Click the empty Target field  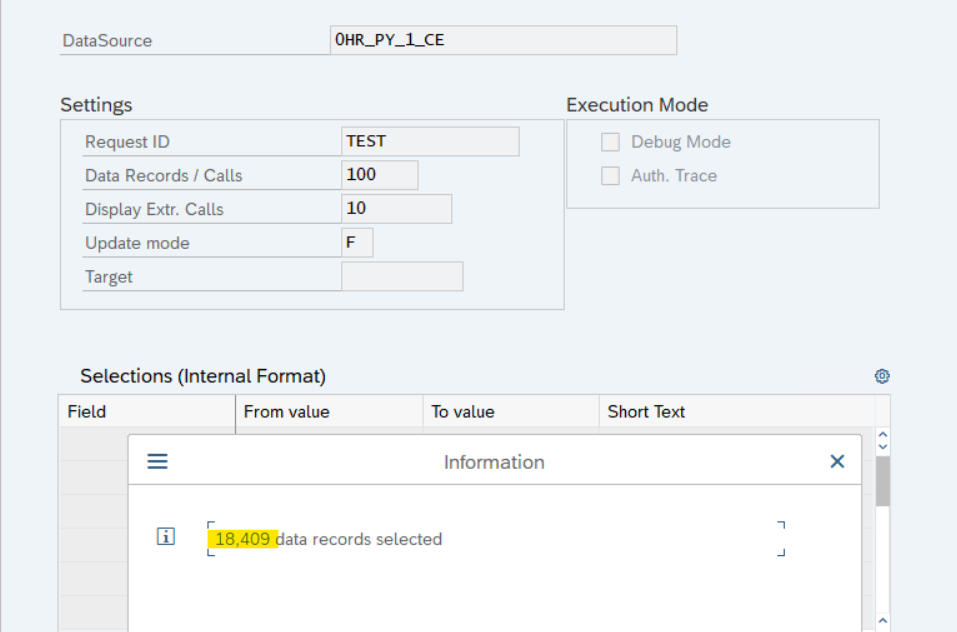pos(402,276)
